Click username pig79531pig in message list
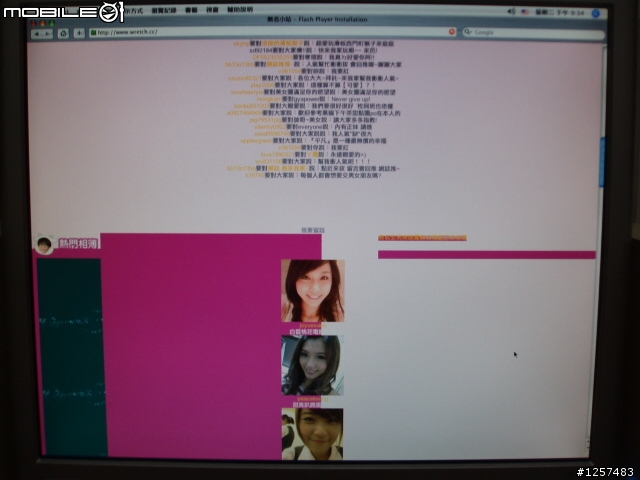Viewport: 640px width, 480px height. (265, 120)
